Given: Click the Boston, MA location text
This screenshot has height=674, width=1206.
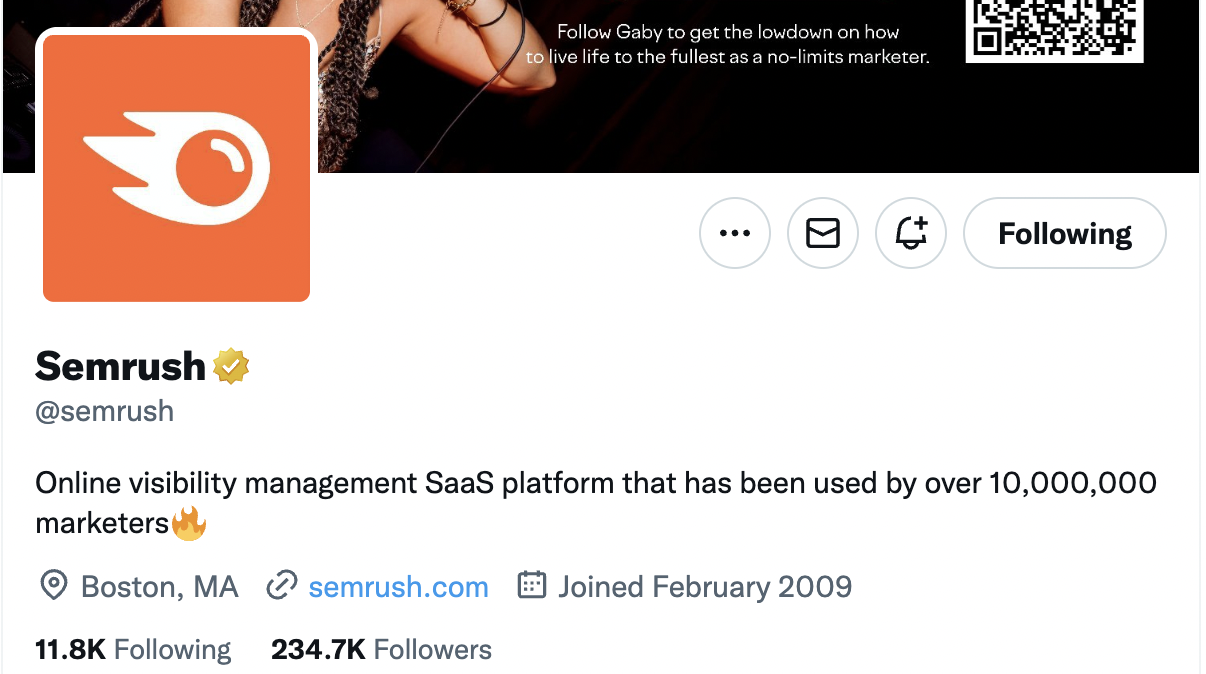Looking at the screenshot, I should coord(160,587).
